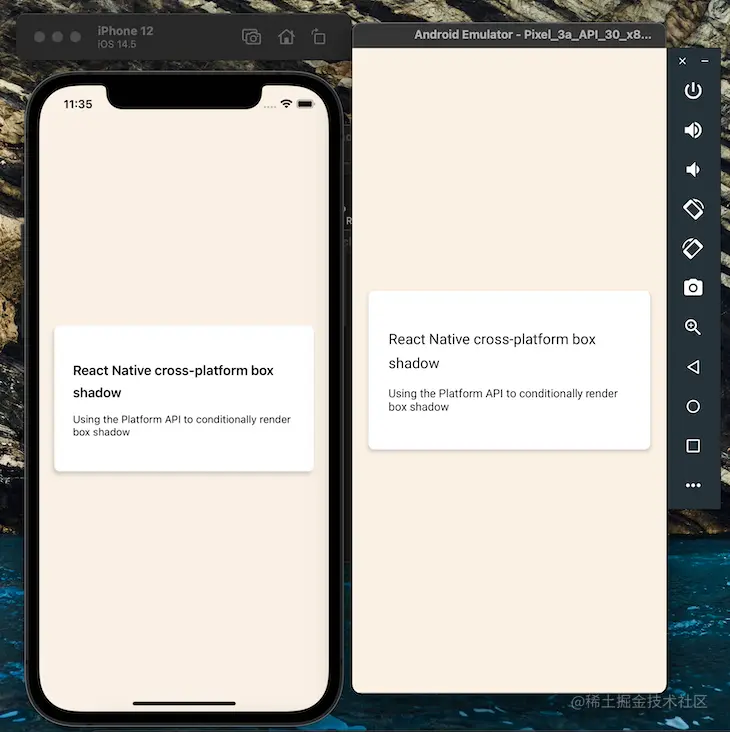Rotate the iPhone 12 simulator device

(x=319, y=36)
